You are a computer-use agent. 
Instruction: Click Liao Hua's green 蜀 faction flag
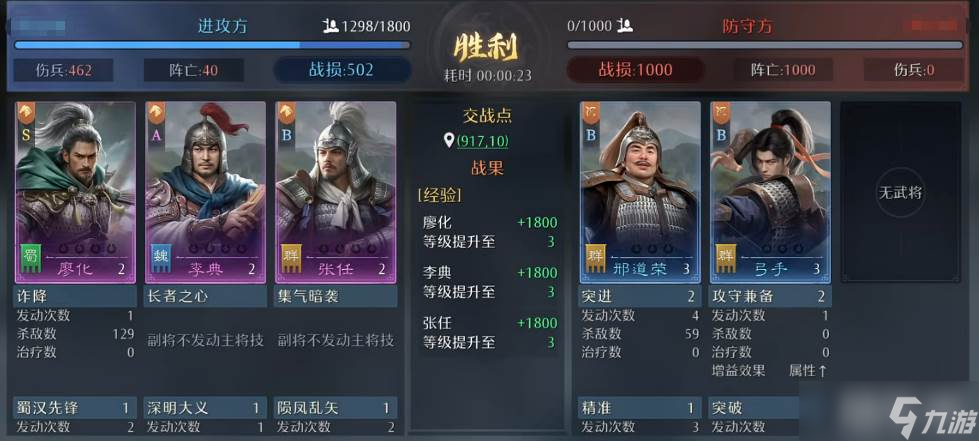30,258
